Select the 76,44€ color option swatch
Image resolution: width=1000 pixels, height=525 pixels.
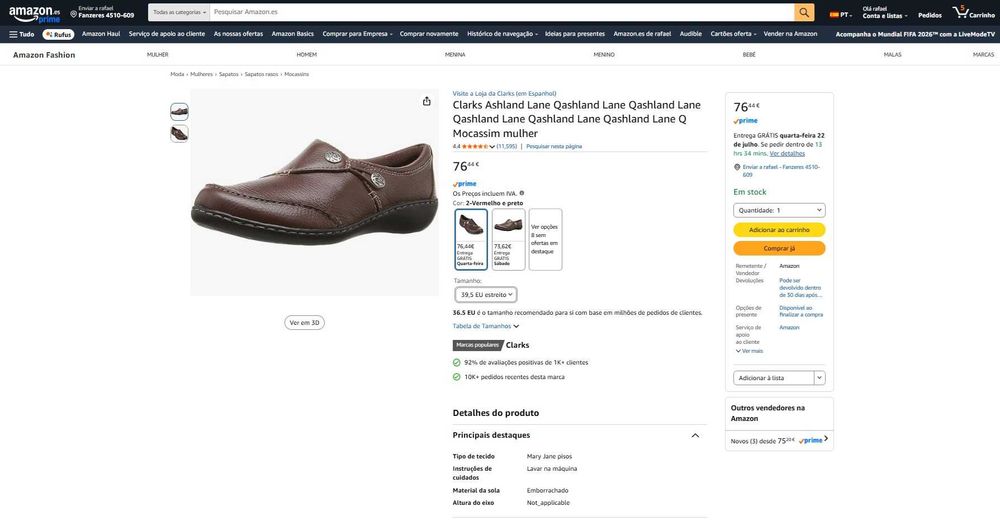pos(471,239)
